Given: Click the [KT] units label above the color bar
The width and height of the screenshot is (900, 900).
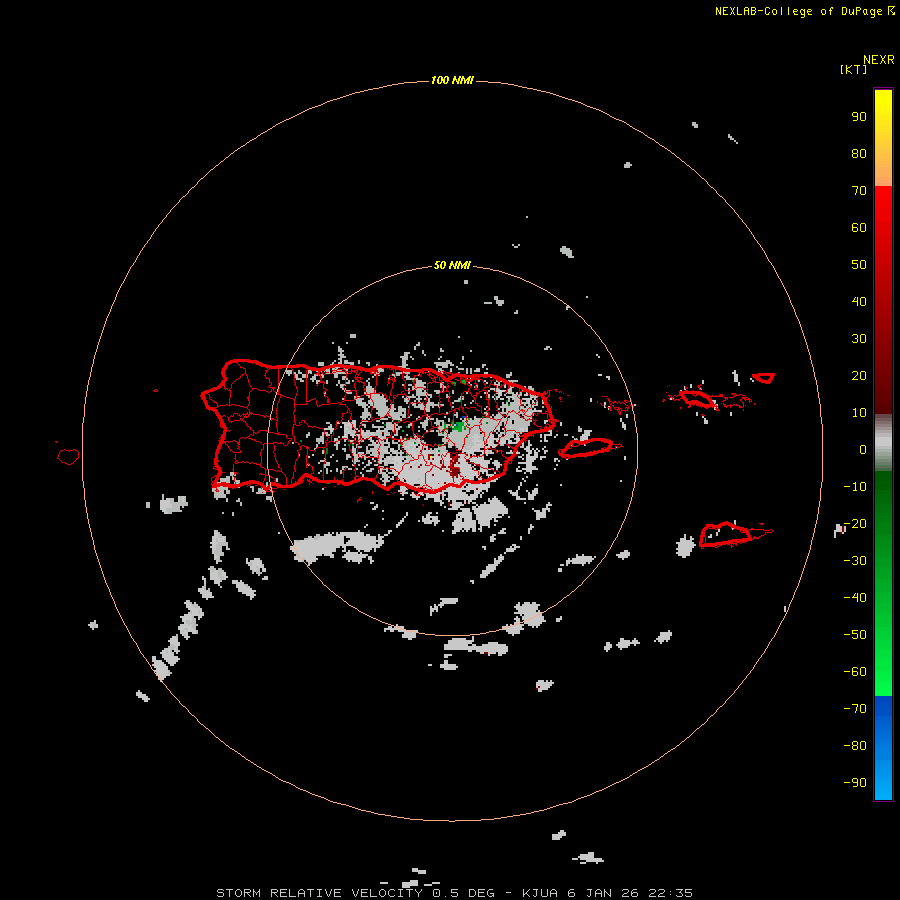Looking at the screenshot, I should tap(853, 69).
